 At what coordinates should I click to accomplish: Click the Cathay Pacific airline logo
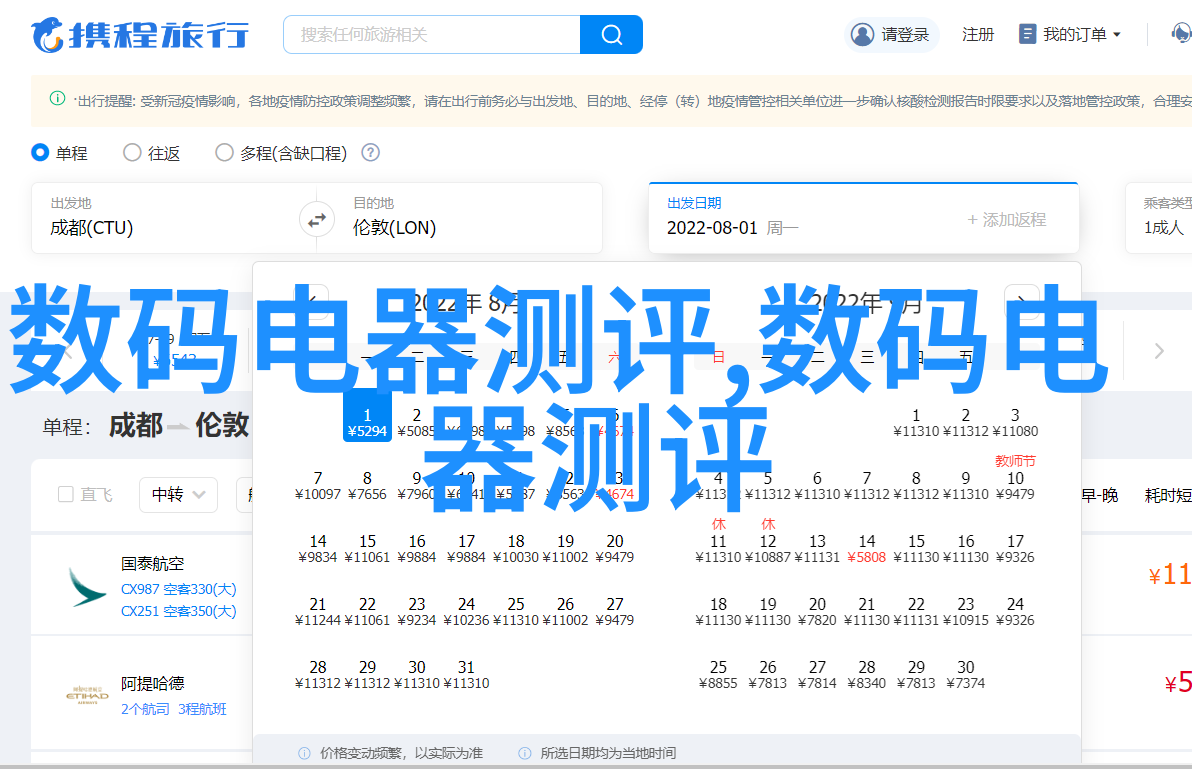coord(87,588)
